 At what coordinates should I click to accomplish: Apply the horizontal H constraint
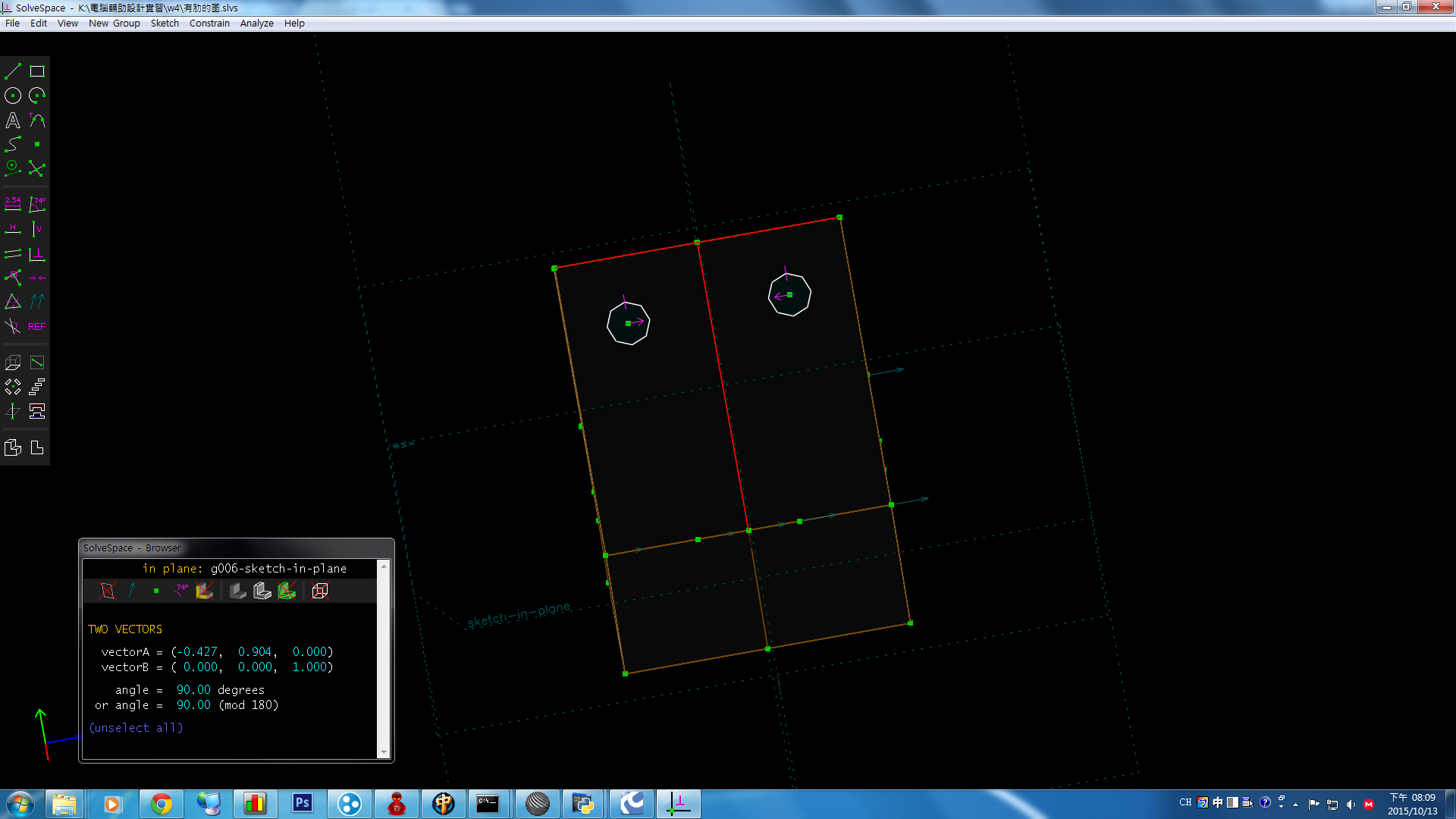[x=13, y=228]
